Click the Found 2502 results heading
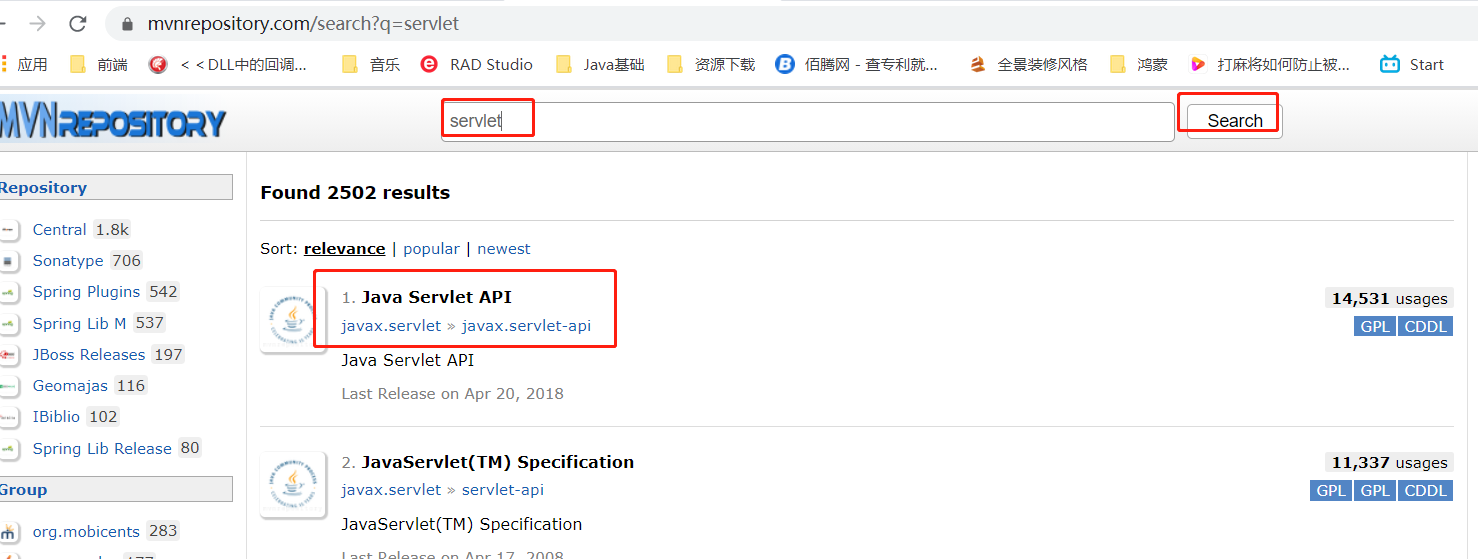Image resolution: width=1478 pixels, height=559 pixels. [355, 193]
